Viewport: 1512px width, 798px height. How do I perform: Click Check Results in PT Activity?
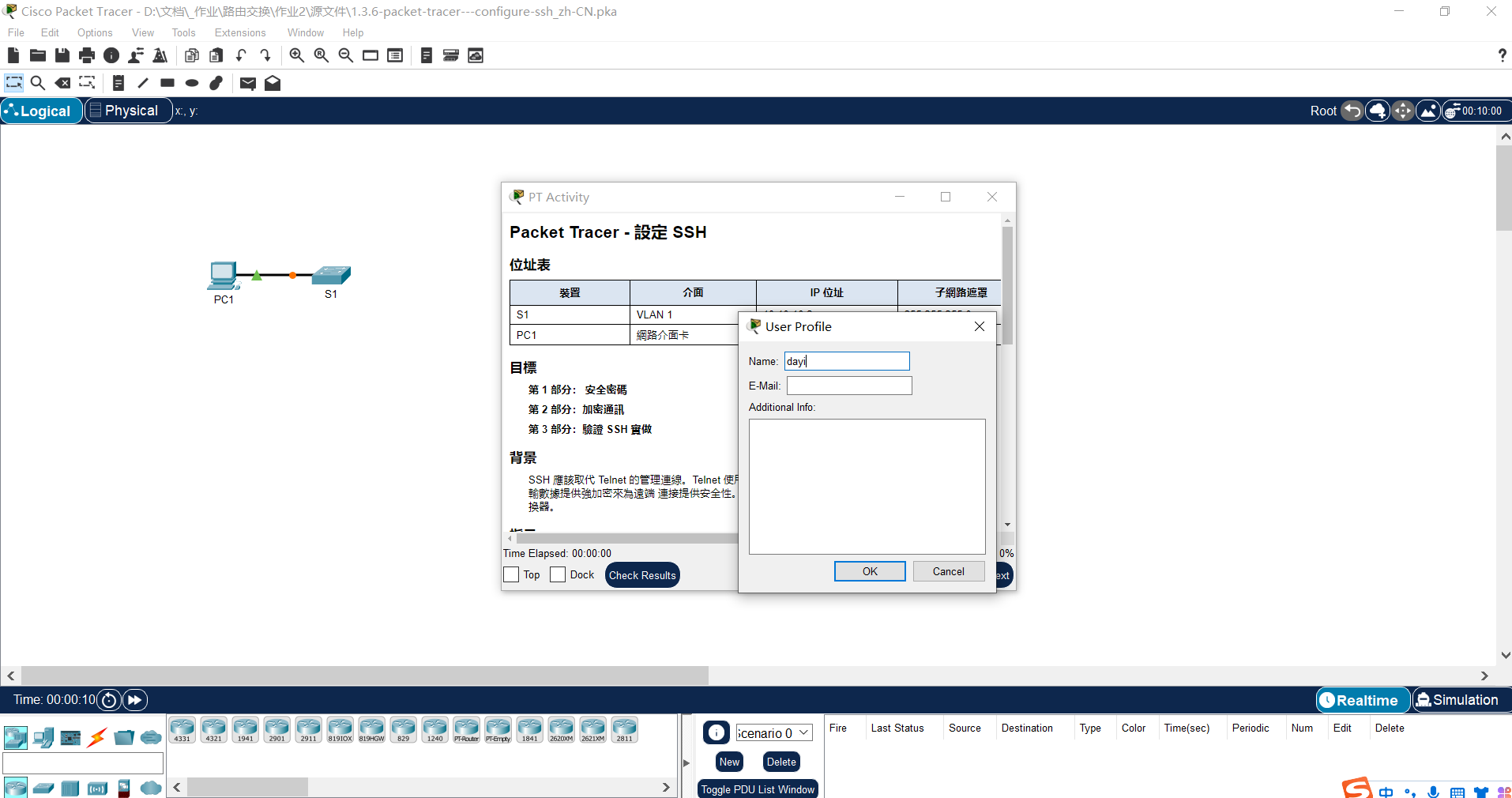(x=642, y=575)
